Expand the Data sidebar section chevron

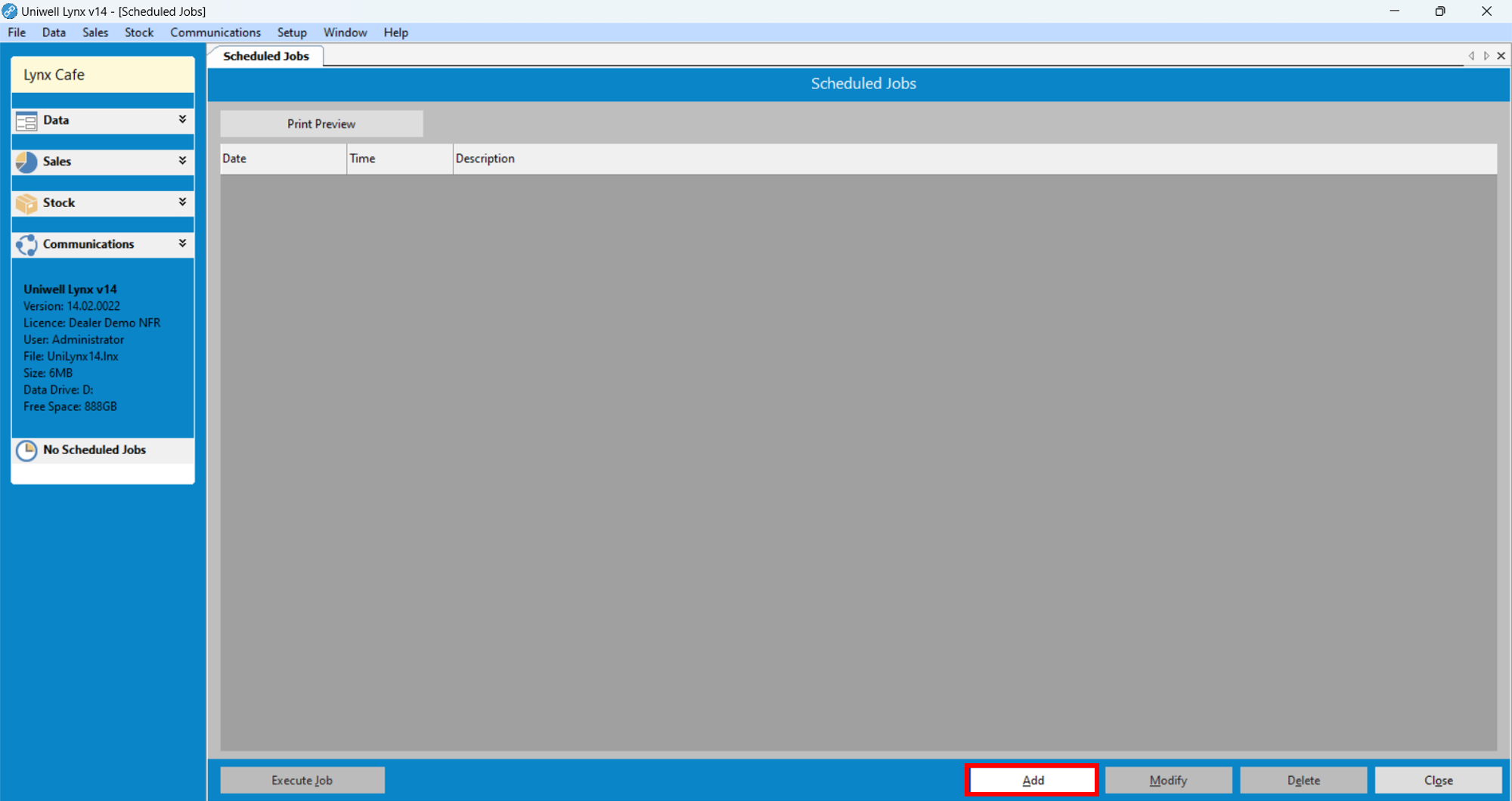[x=182, y=119]
